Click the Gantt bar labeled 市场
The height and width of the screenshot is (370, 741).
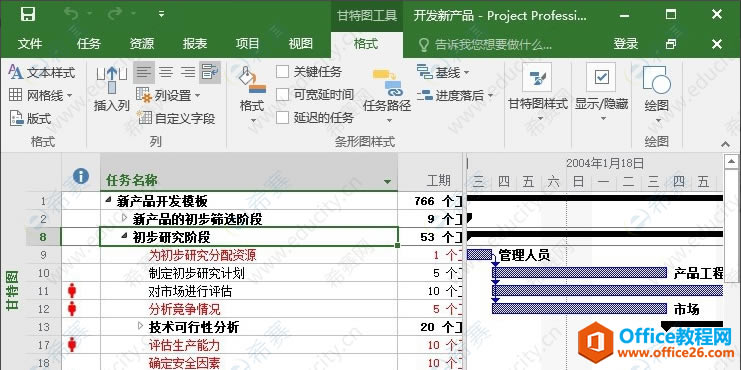(579, 309)
